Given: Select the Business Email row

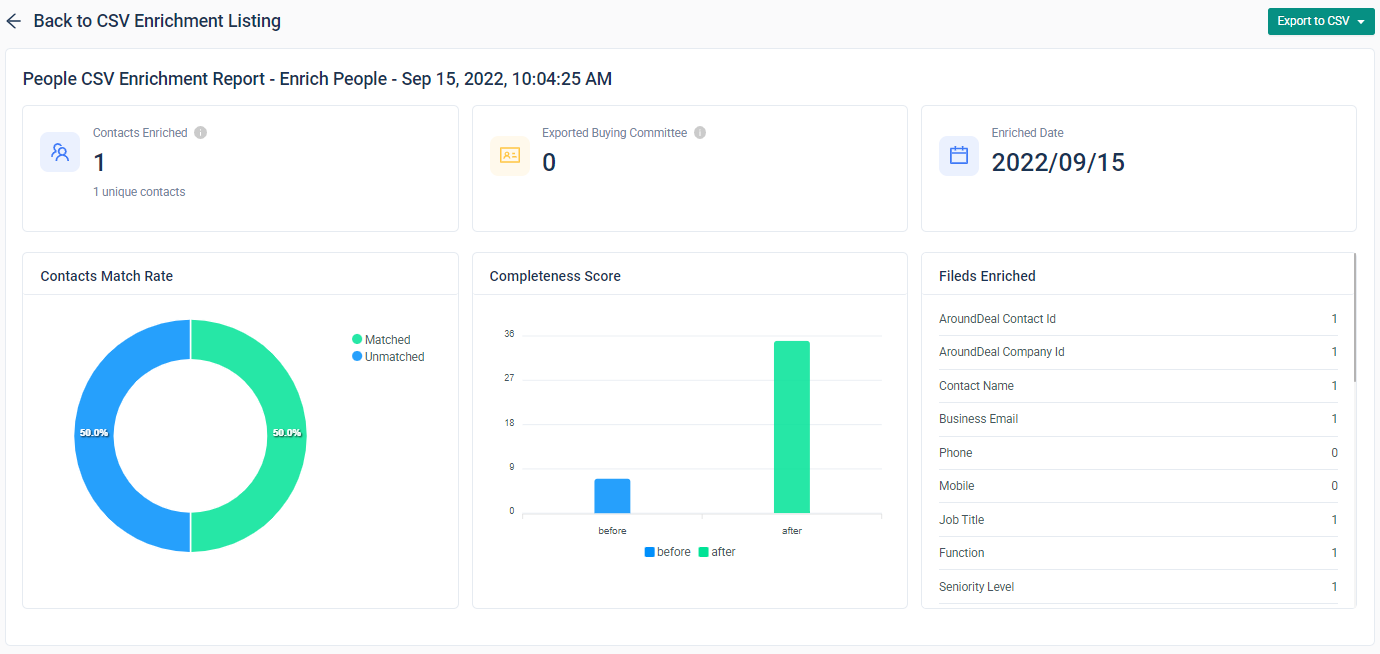Looking at the screenshot, I should tap(1137, 419).
